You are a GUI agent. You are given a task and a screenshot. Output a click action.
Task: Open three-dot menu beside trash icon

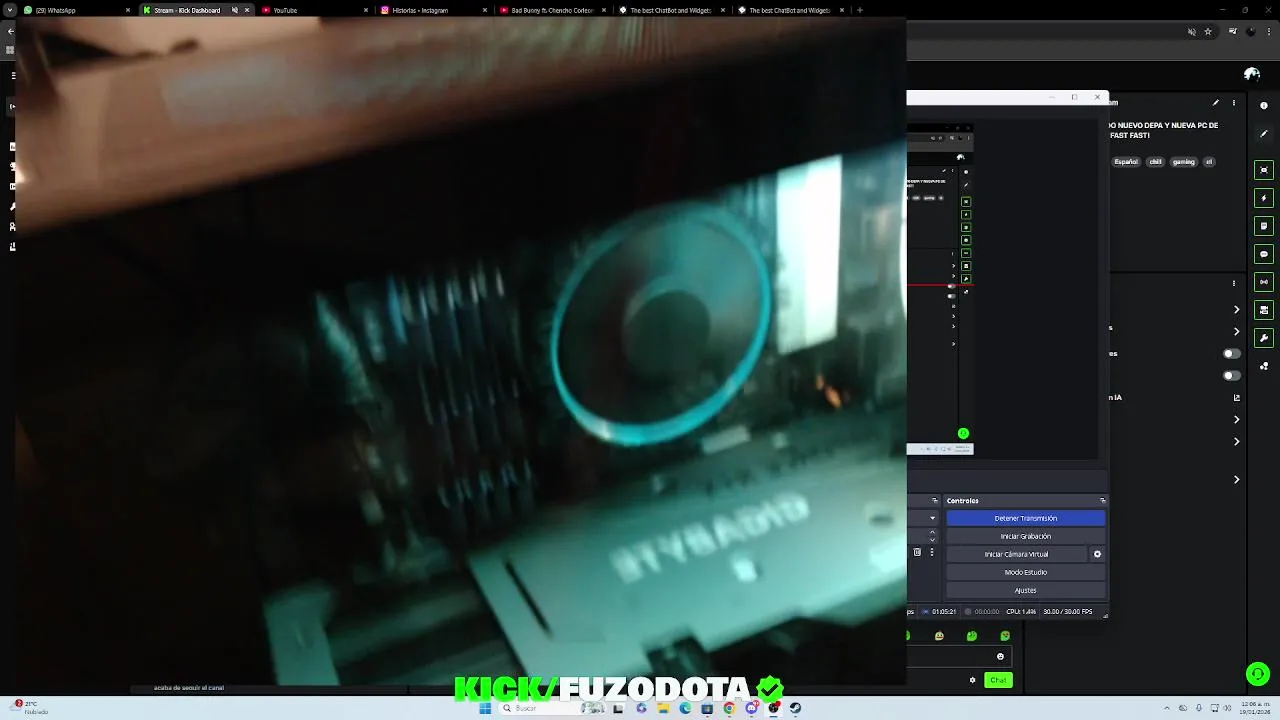pyautogui.click(x=932, y=552)
